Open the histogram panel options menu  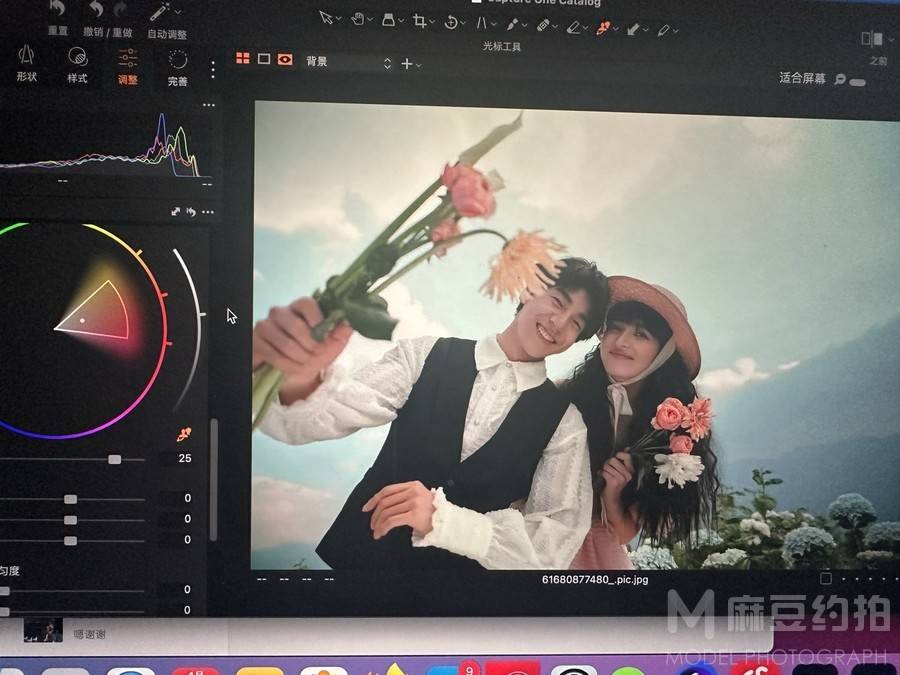(x=208, y=105)
